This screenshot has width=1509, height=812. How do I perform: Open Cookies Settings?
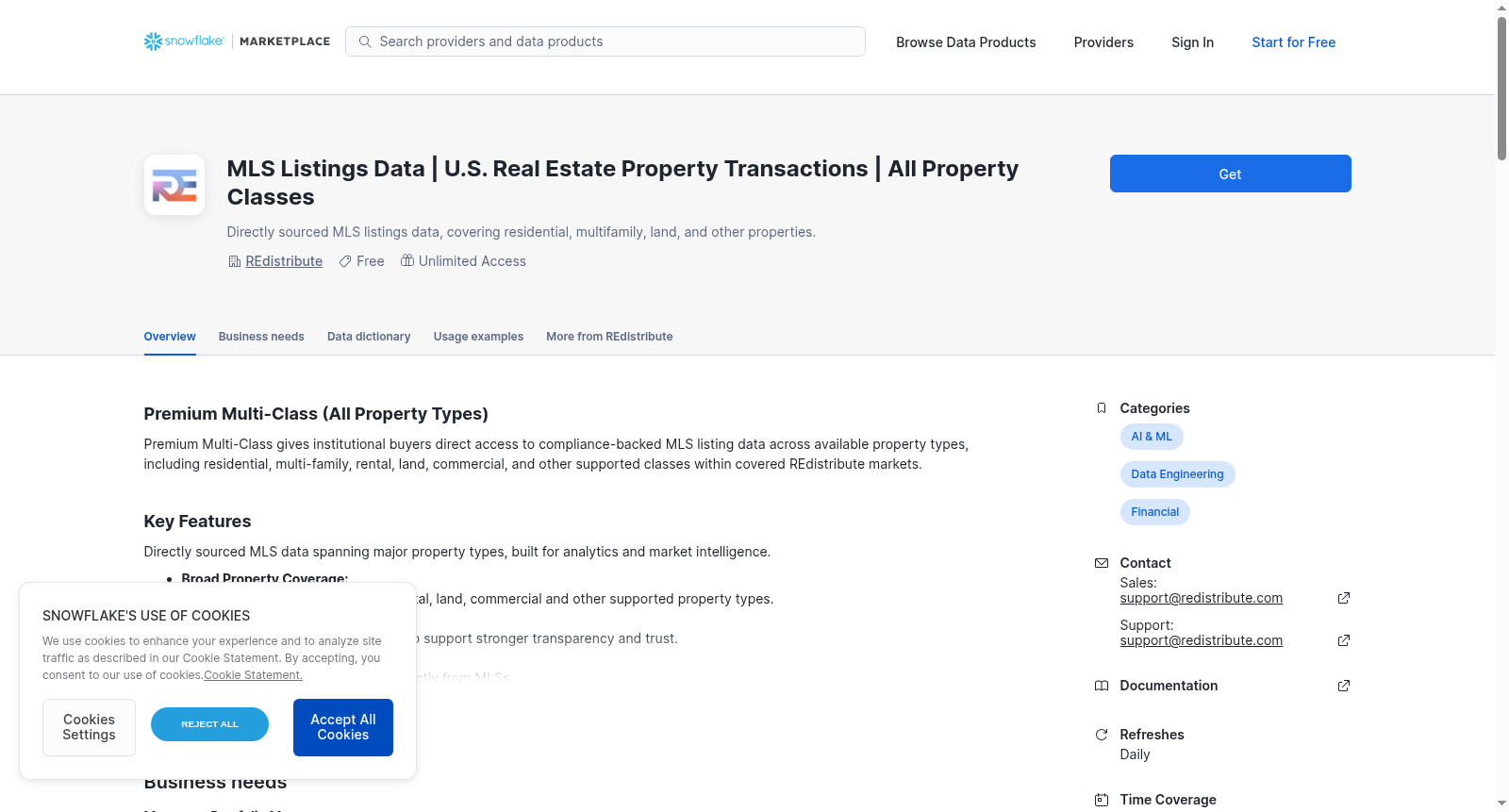[x=89, y=727]
